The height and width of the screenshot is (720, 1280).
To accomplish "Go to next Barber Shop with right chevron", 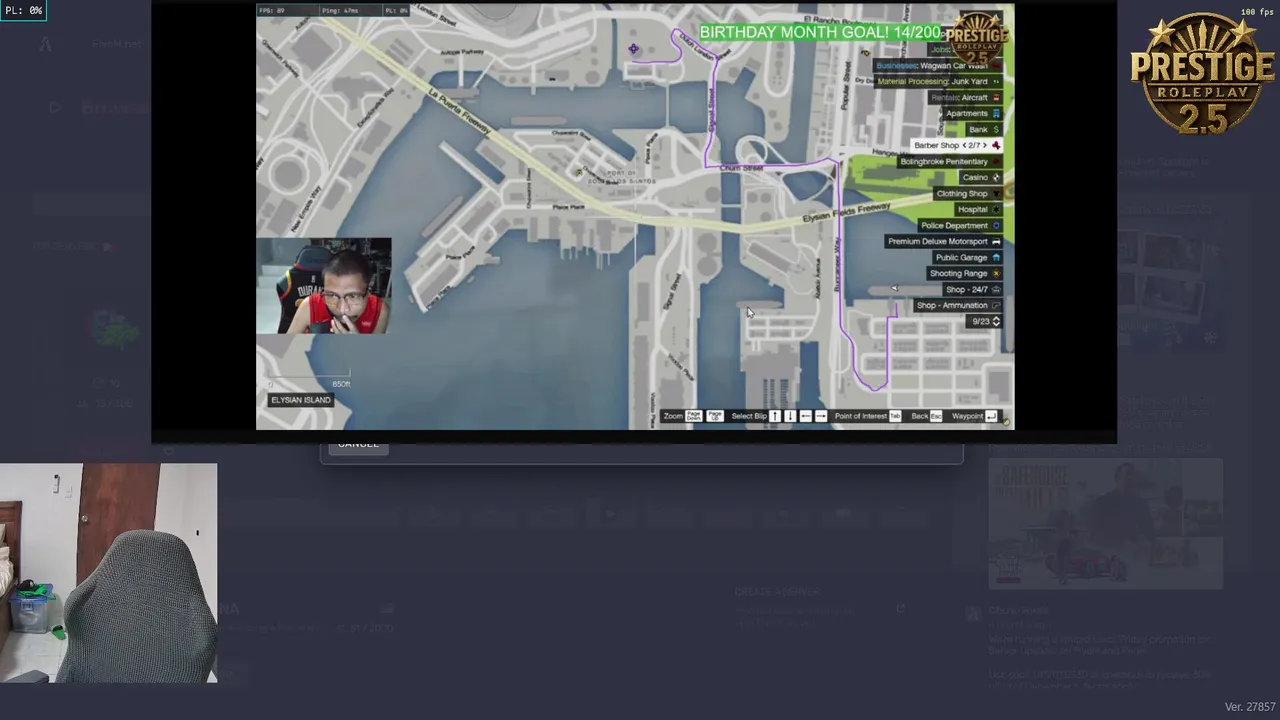I will click(x=984, y=145).
